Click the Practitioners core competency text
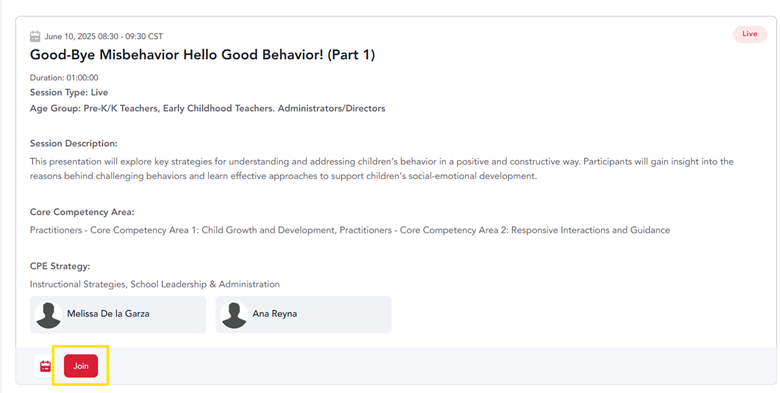780x393 pixels. point(350,230)
